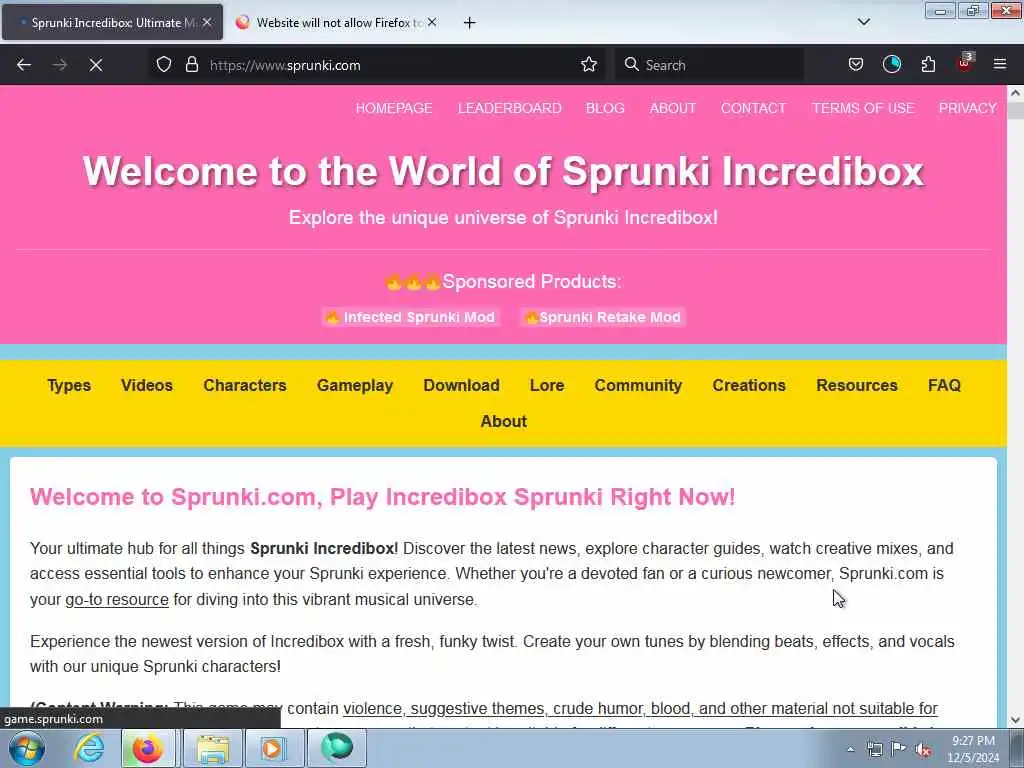Open the CONTACT page

coord(753,108)
